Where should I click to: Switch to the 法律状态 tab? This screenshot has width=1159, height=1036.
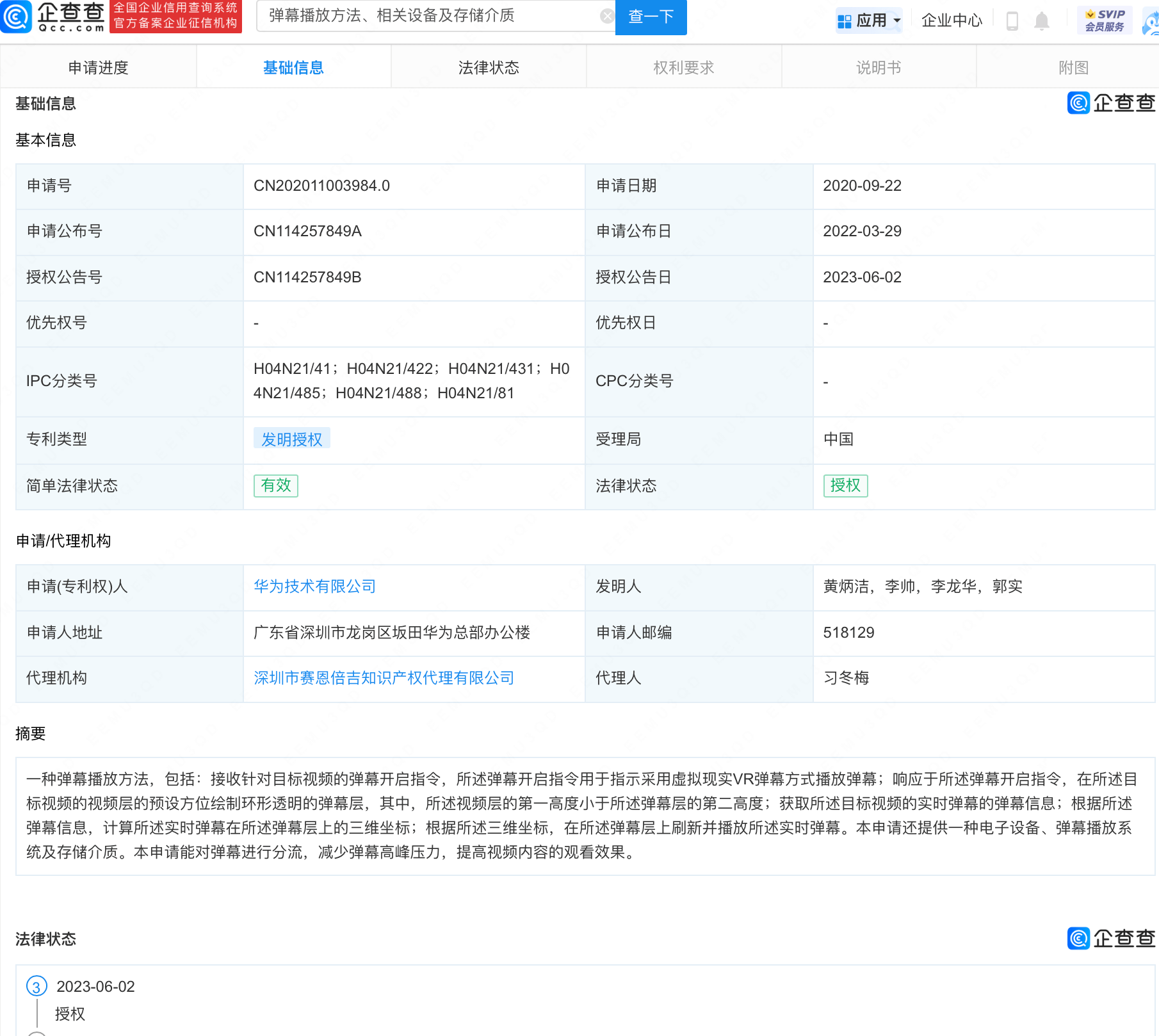pyautogui.click(x=488, y=67)
